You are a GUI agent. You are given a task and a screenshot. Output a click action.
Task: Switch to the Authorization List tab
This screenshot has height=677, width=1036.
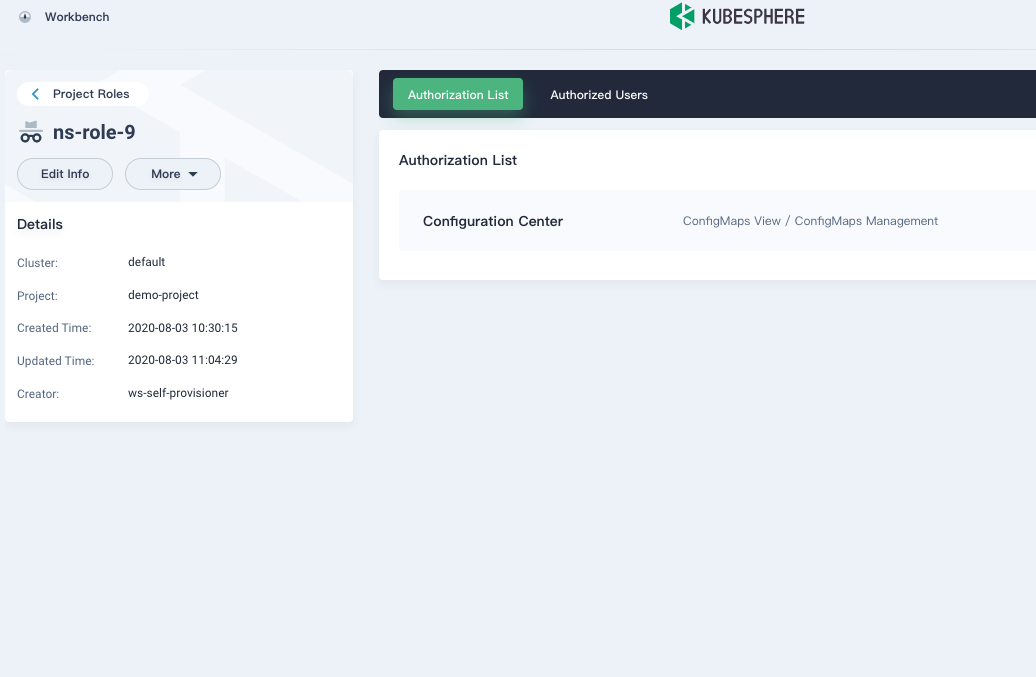coord(458,94)
